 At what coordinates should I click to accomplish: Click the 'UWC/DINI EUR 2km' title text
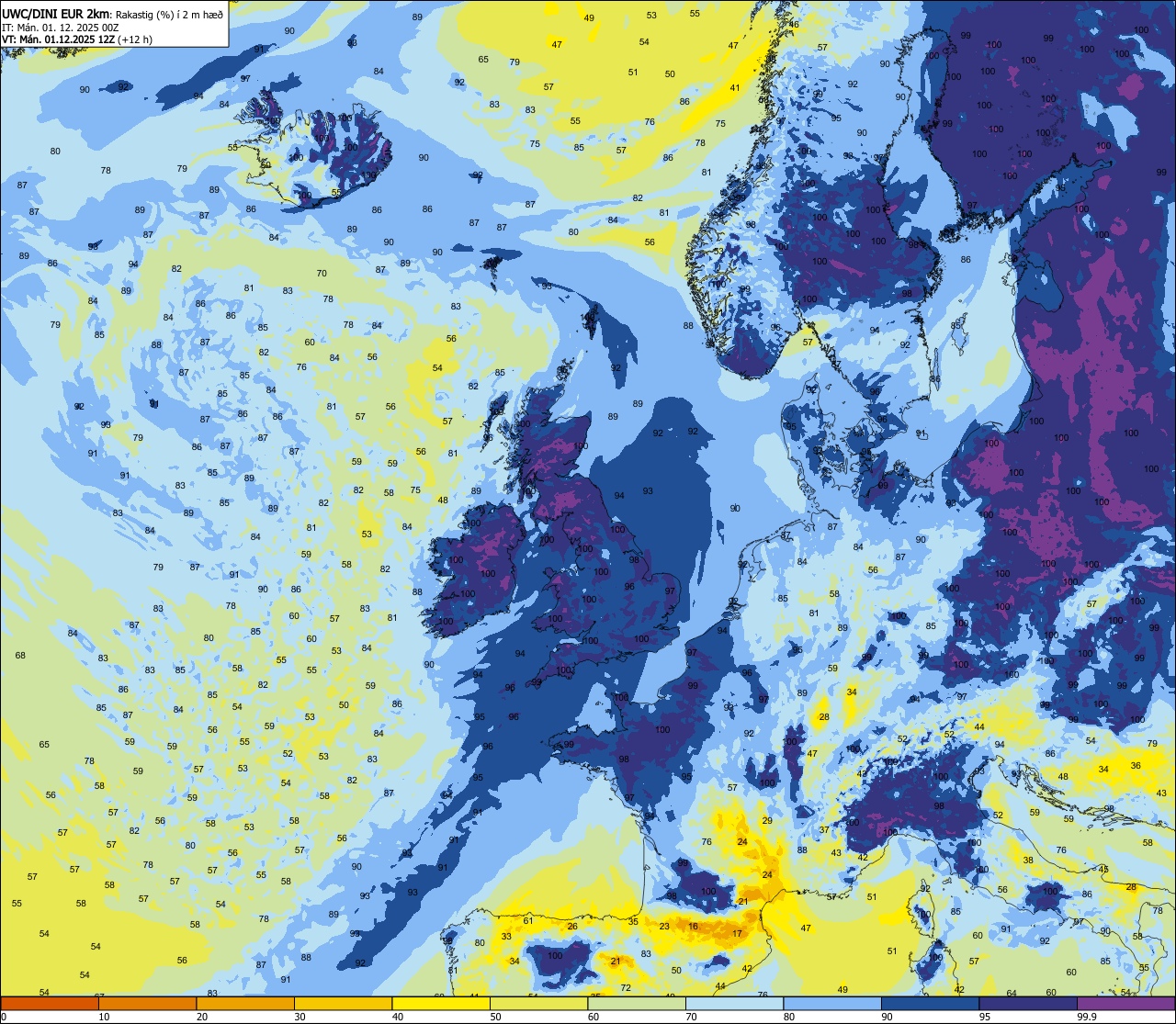coord(54,13)
